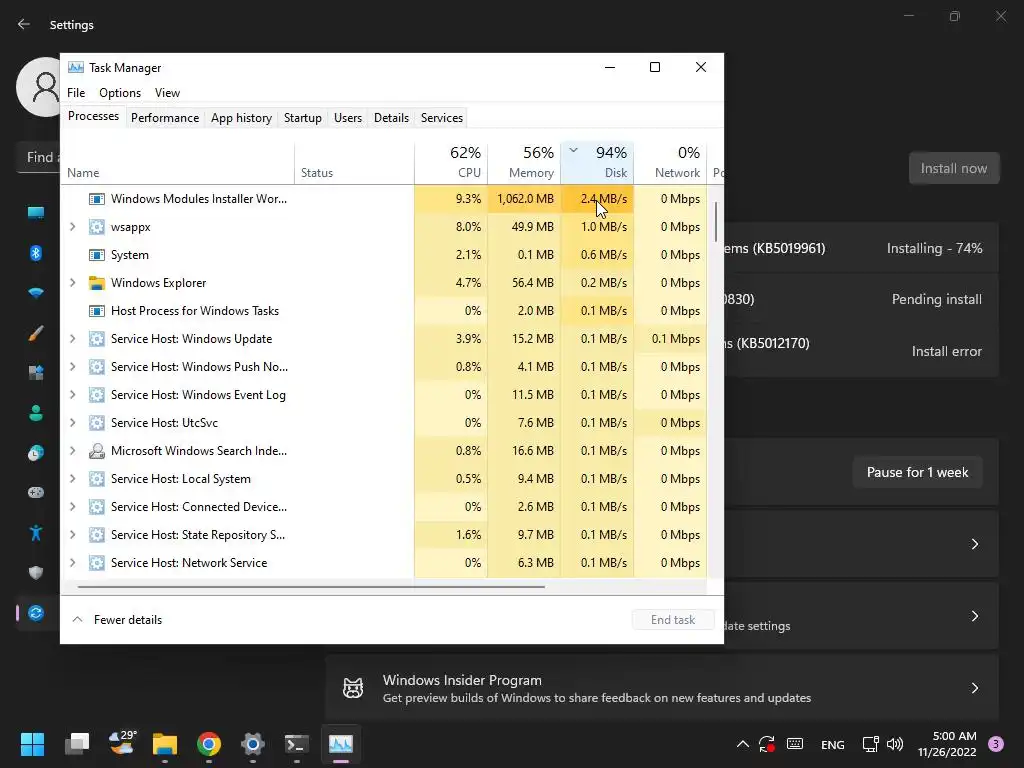The height and width of the screenshot is (768, 1024).
Task: Open the Windows Start menu
Action: (32, 744)
